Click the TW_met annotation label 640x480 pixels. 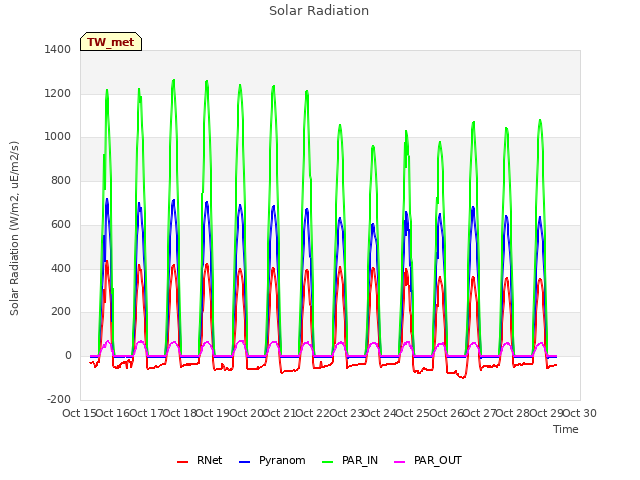click(x=111, y=42)
